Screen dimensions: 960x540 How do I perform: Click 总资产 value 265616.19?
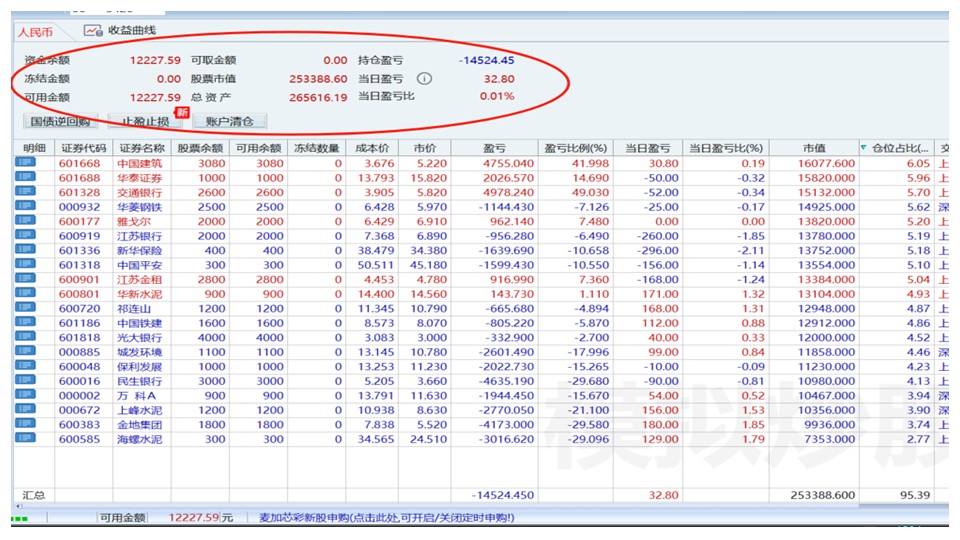(x=318, y=97)
